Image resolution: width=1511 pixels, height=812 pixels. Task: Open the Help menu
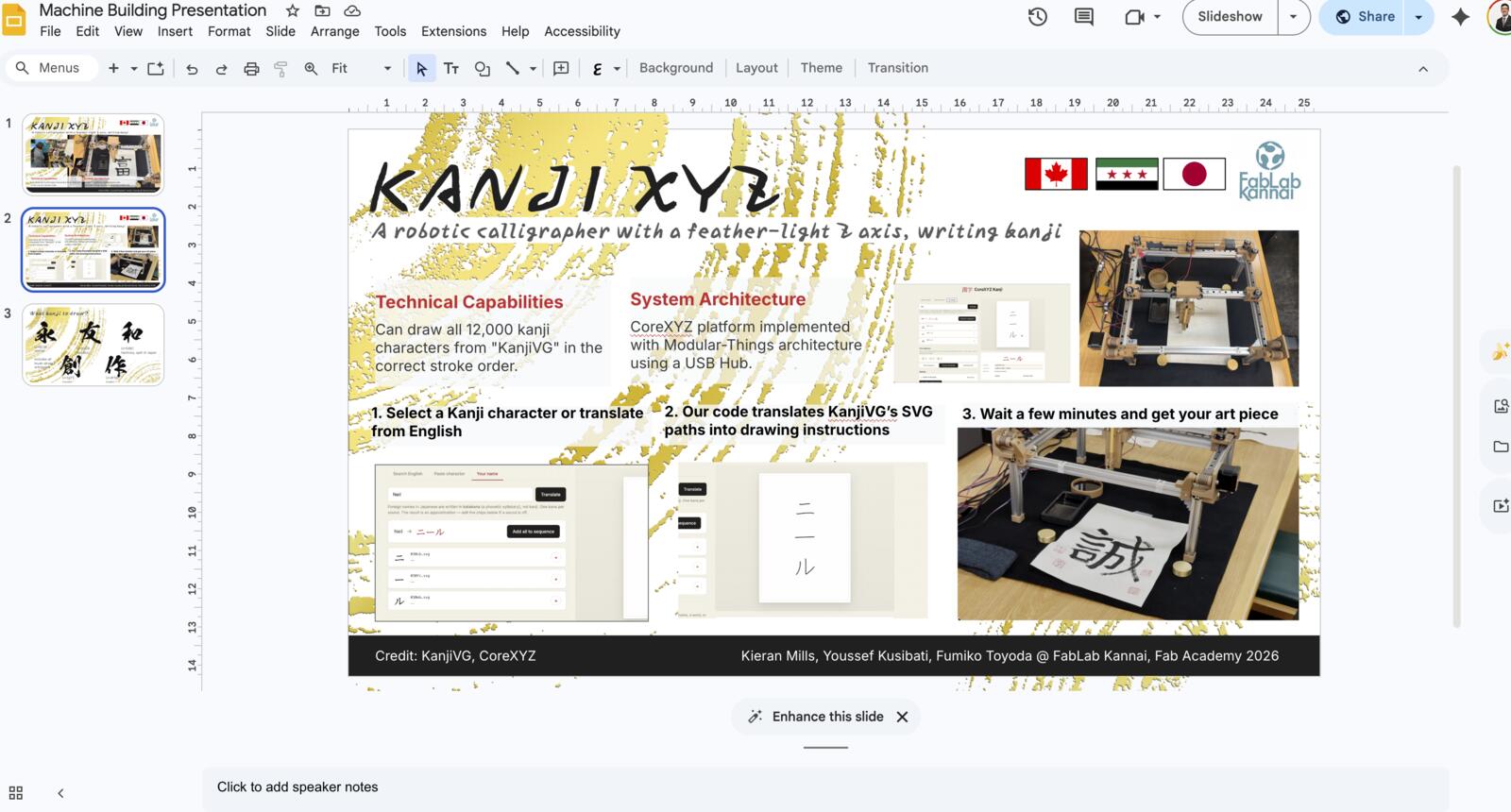pos(515,31)
